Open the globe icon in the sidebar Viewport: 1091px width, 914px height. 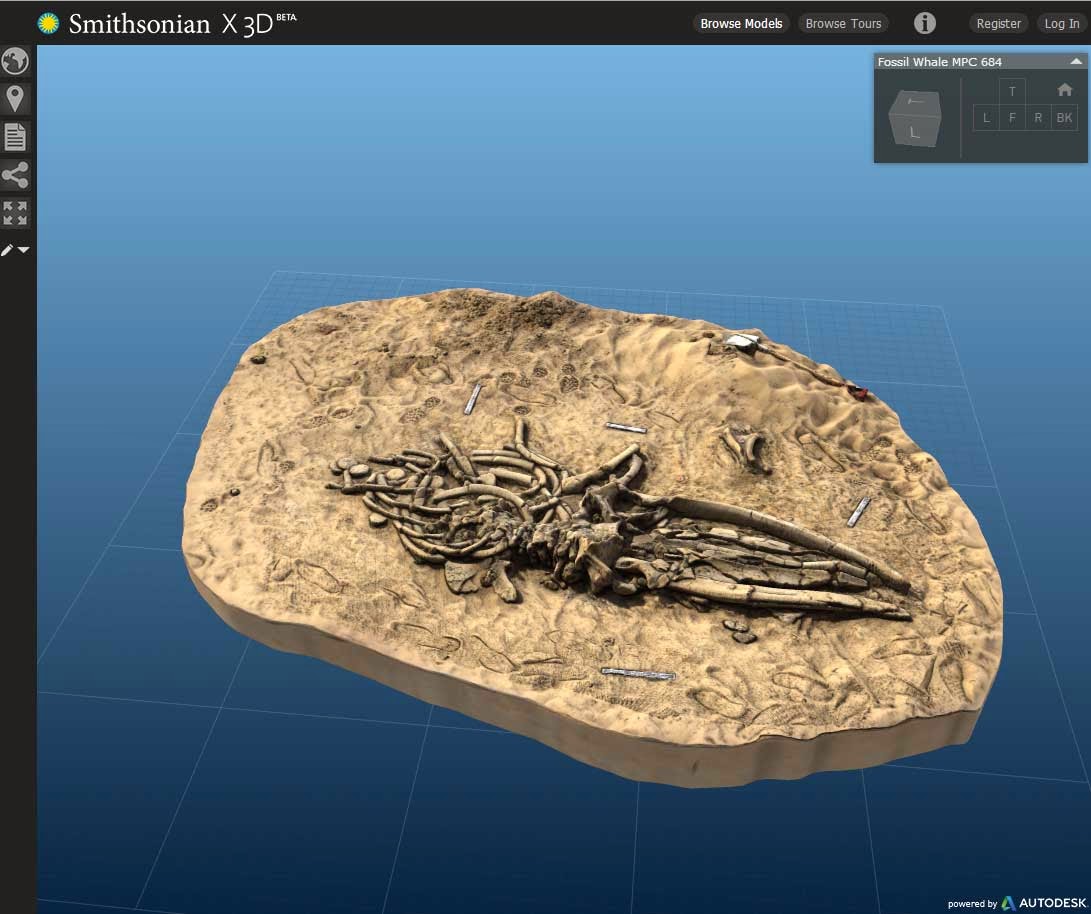tap(15, 61)
